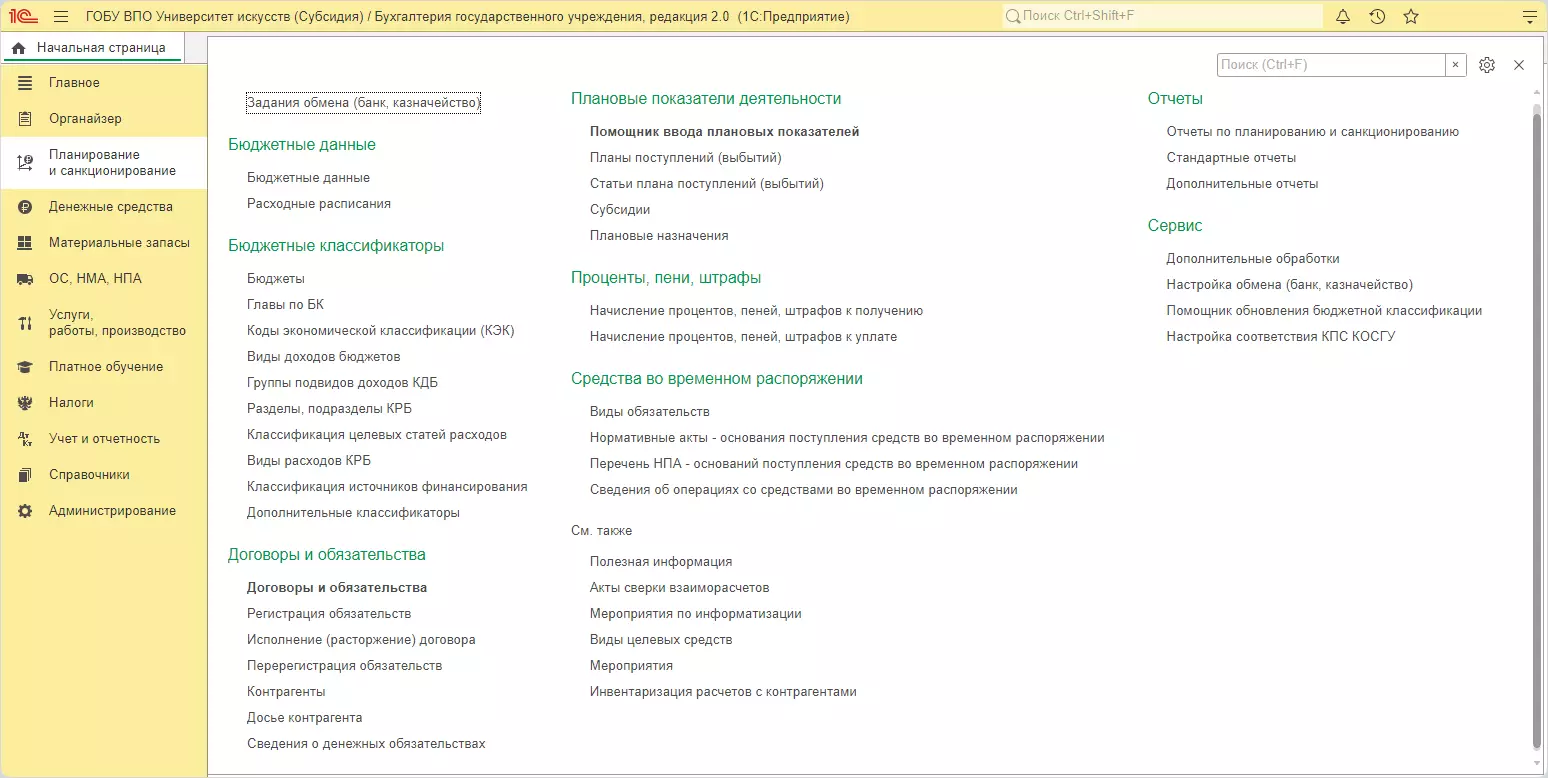Open the 1C main menu logo
The height and width of the screenshot is (778, 1548).
click(x=24, y=16)
